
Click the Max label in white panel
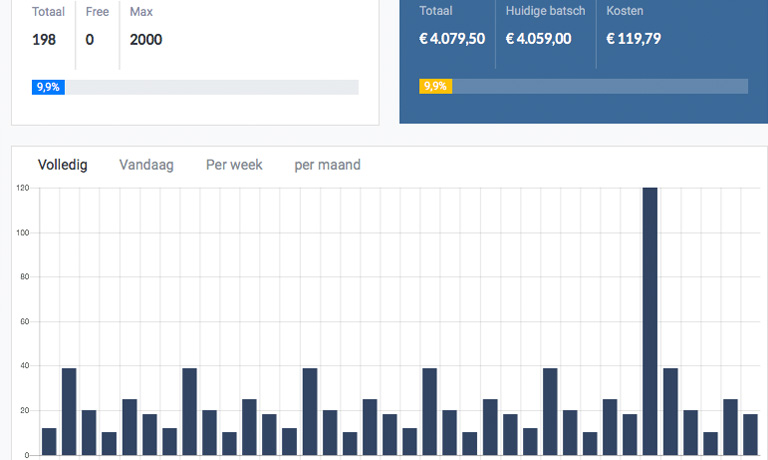pos(141,12)
